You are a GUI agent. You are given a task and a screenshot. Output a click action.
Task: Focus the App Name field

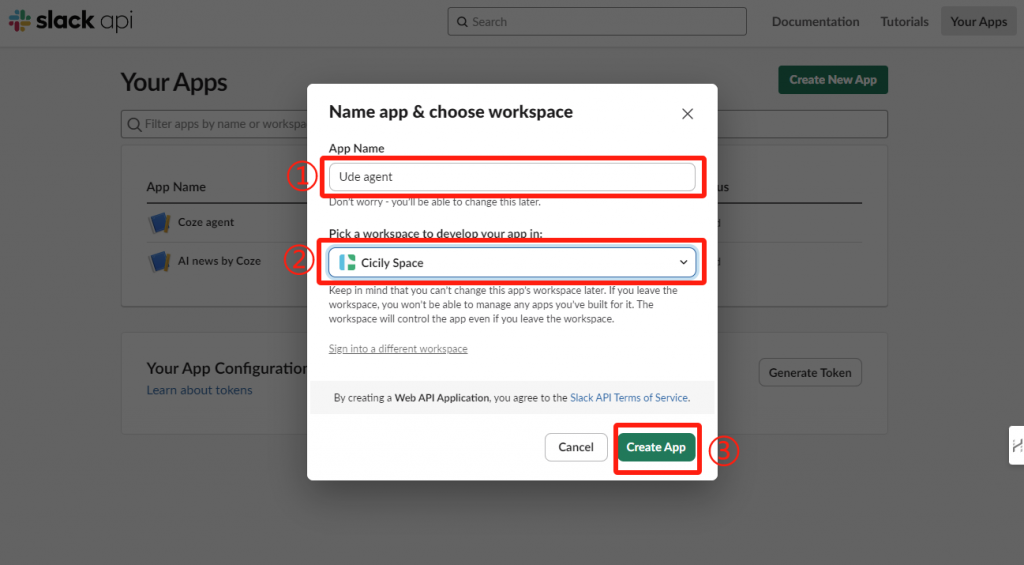click(512, 177)
